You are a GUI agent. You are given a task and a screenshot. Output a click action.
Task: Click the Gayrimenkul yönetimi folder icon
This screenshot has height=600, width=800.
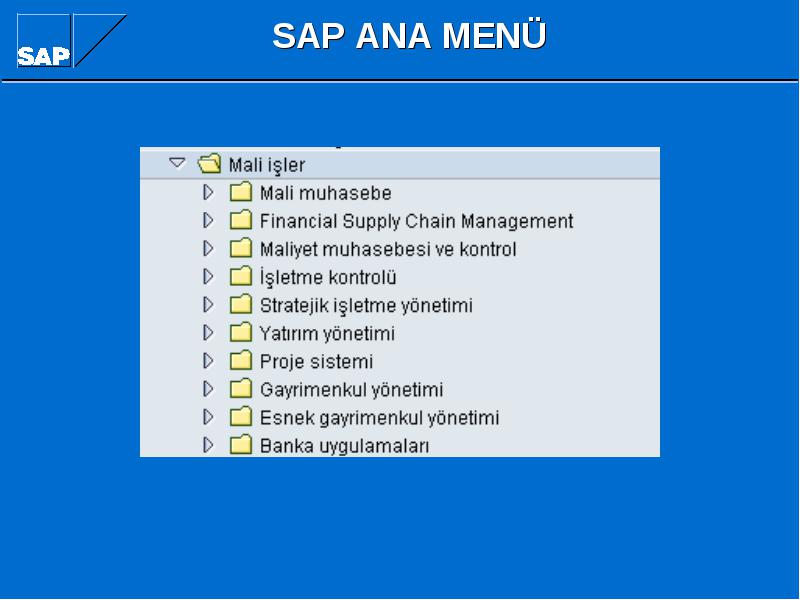tap(241, 388)
